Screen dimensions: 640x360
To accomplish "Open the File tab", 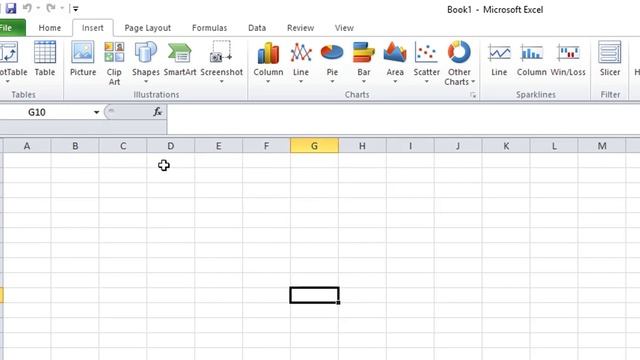I will [11, 28].
